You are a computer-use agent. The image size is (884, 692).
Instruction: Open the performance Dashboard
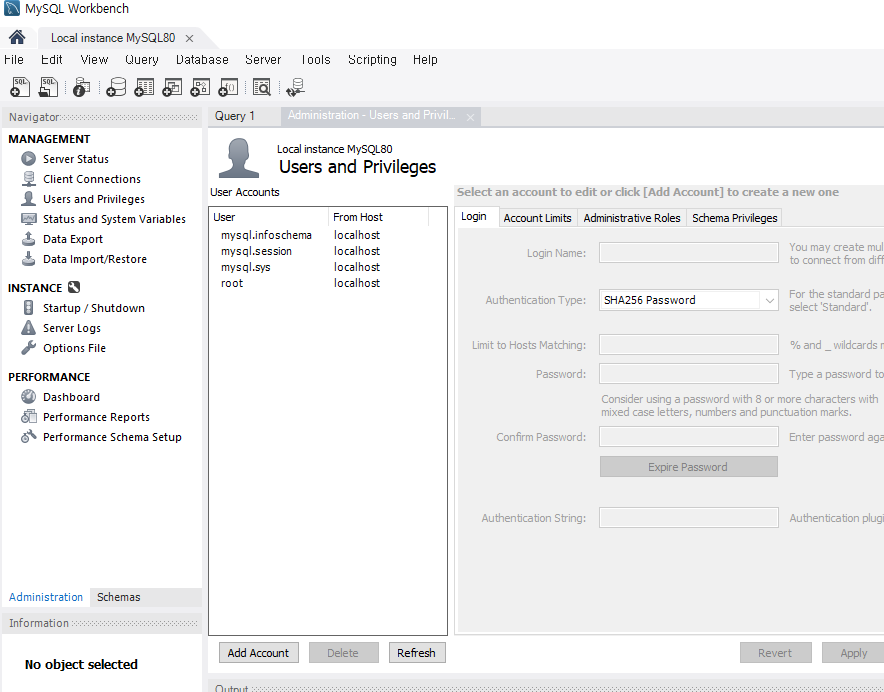(x=71, y=397)
